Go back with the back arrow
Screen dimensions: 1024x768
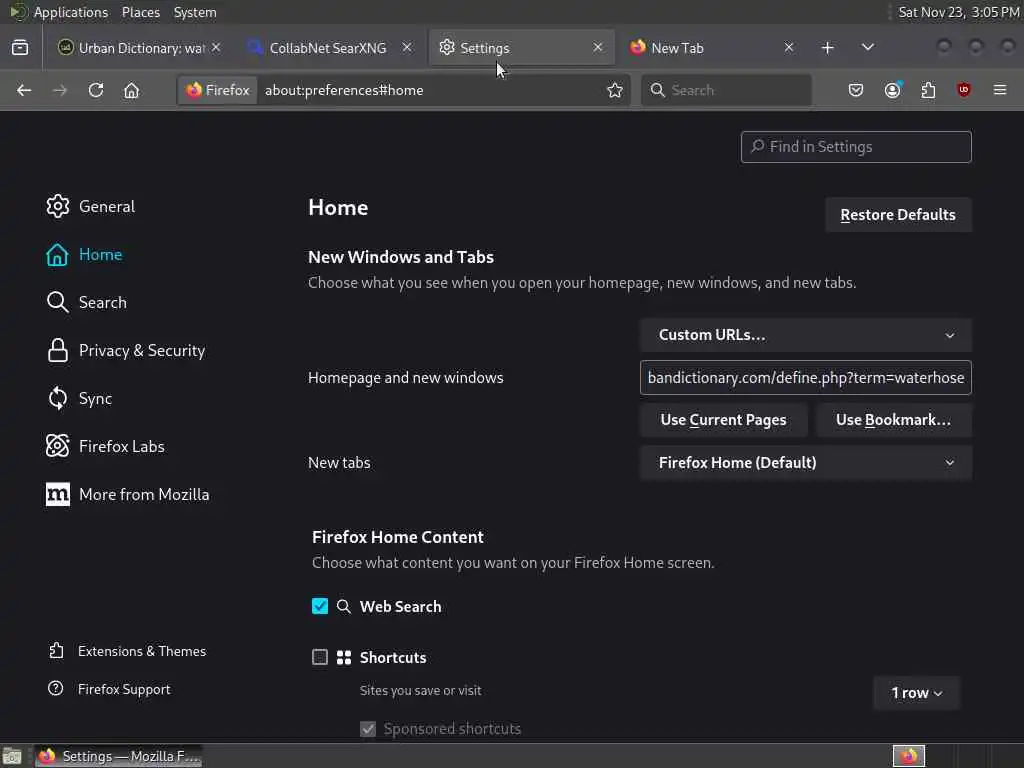[x=24, y=90]
